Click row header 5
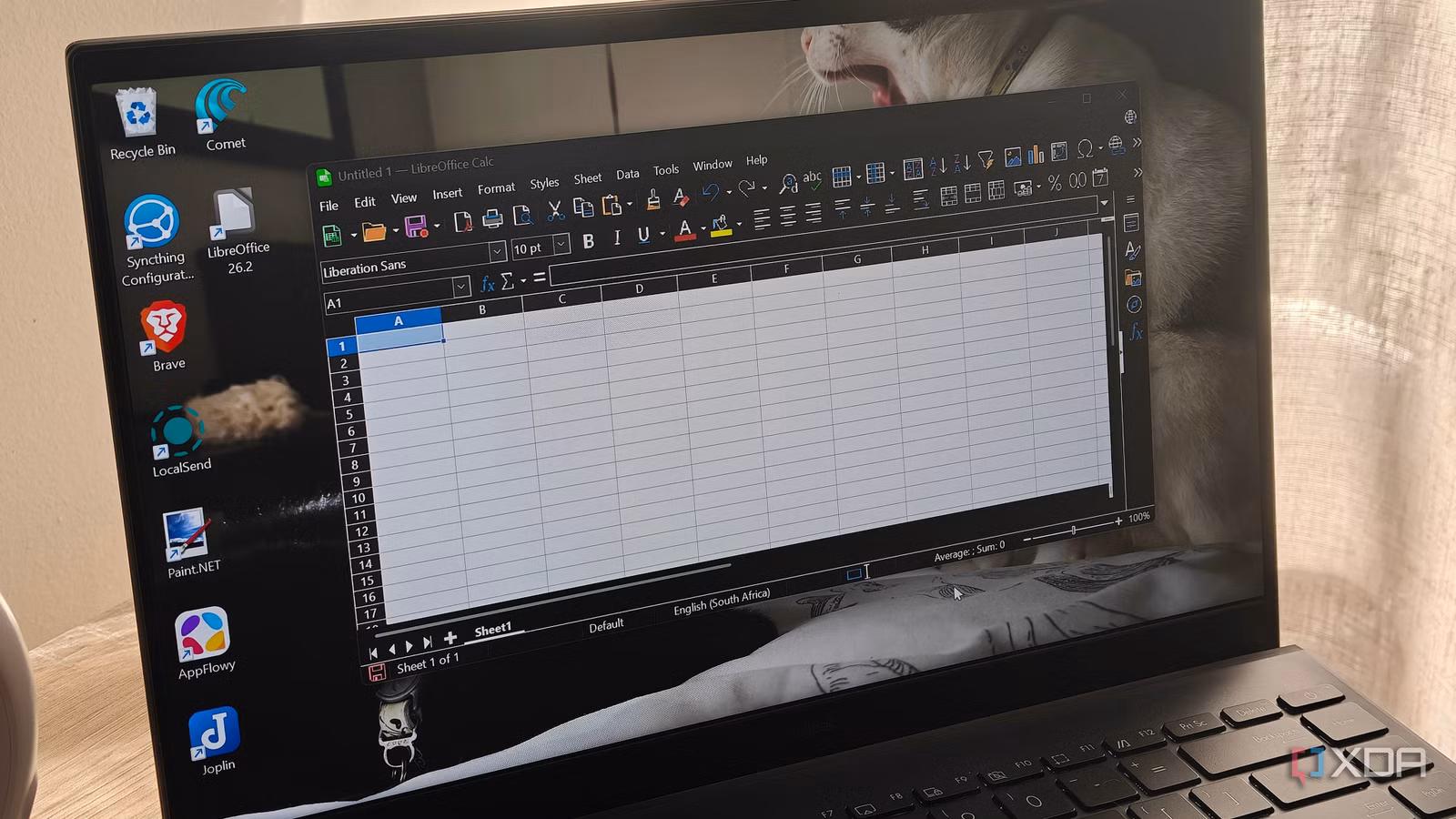1456x819 pixels. coord(349,414)
